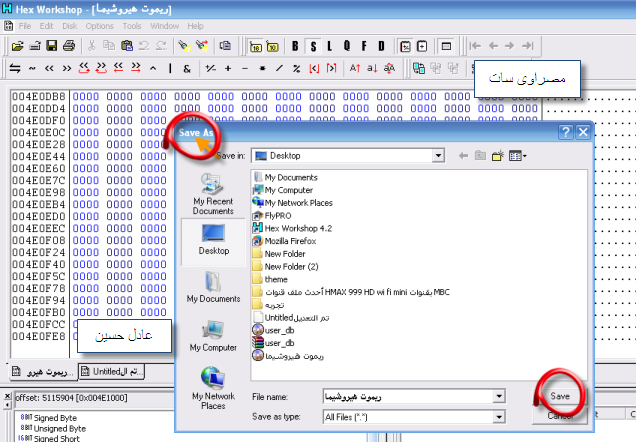This screenshot has width=636, height=442.
Task: Switch offset display to decimal 10 icon
Action: [273, 47]
